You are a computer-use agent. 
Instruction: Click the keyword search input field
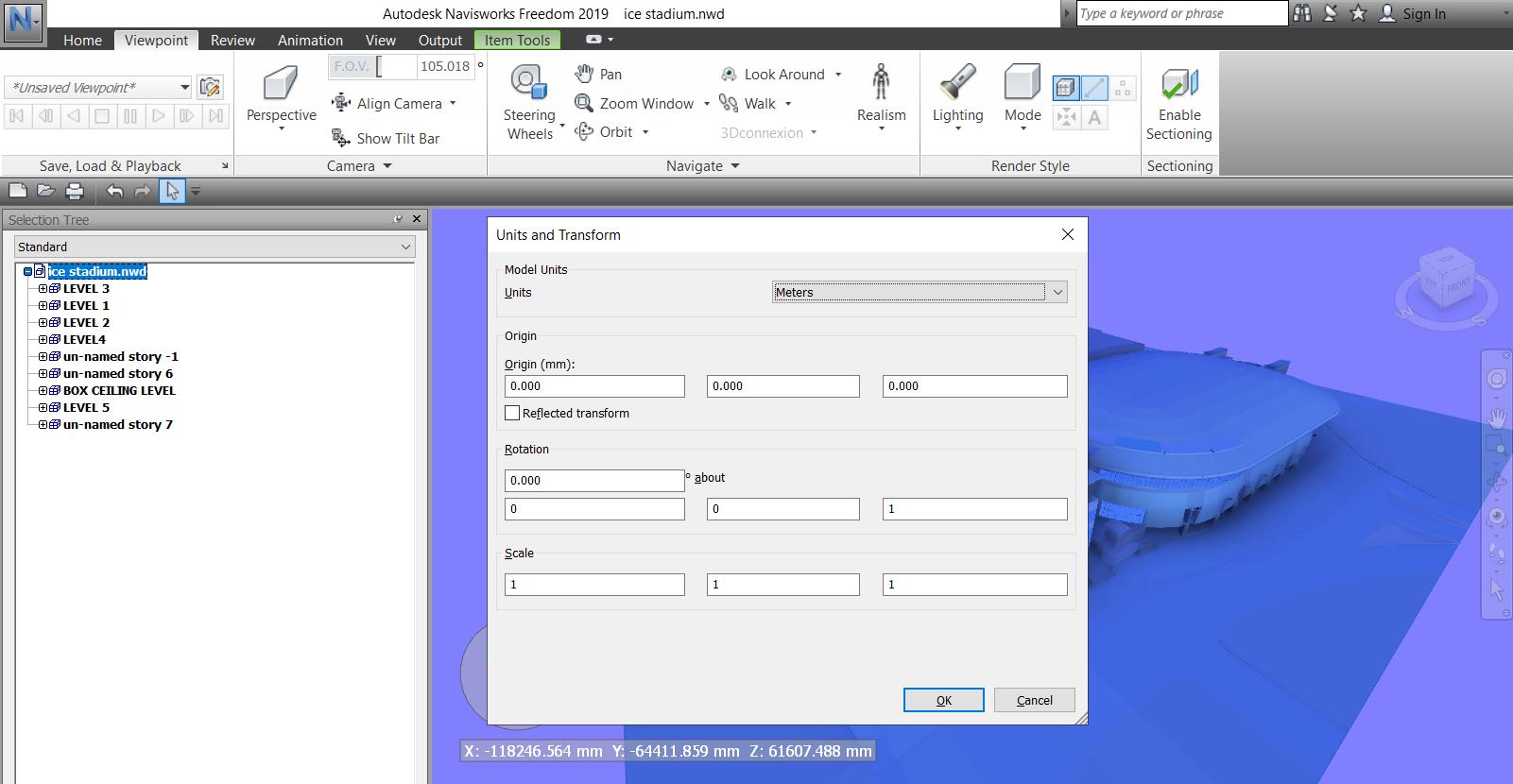pyautogui.click(x=1182, y=13)
